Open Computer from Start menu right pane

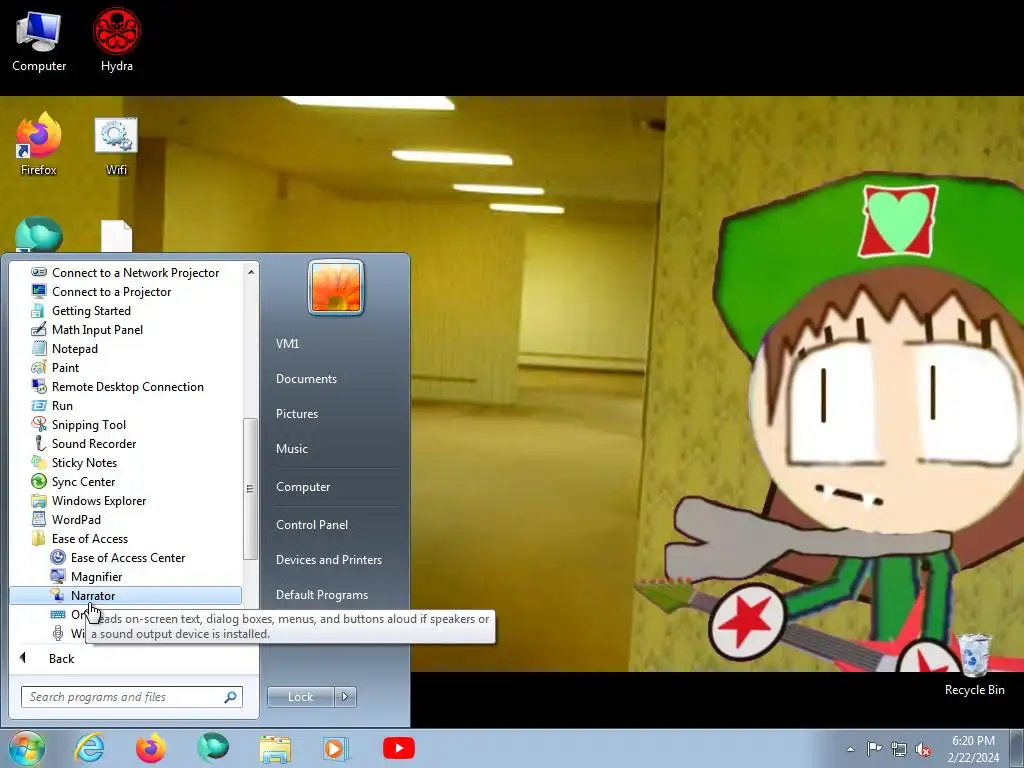[x=303, y=487]
